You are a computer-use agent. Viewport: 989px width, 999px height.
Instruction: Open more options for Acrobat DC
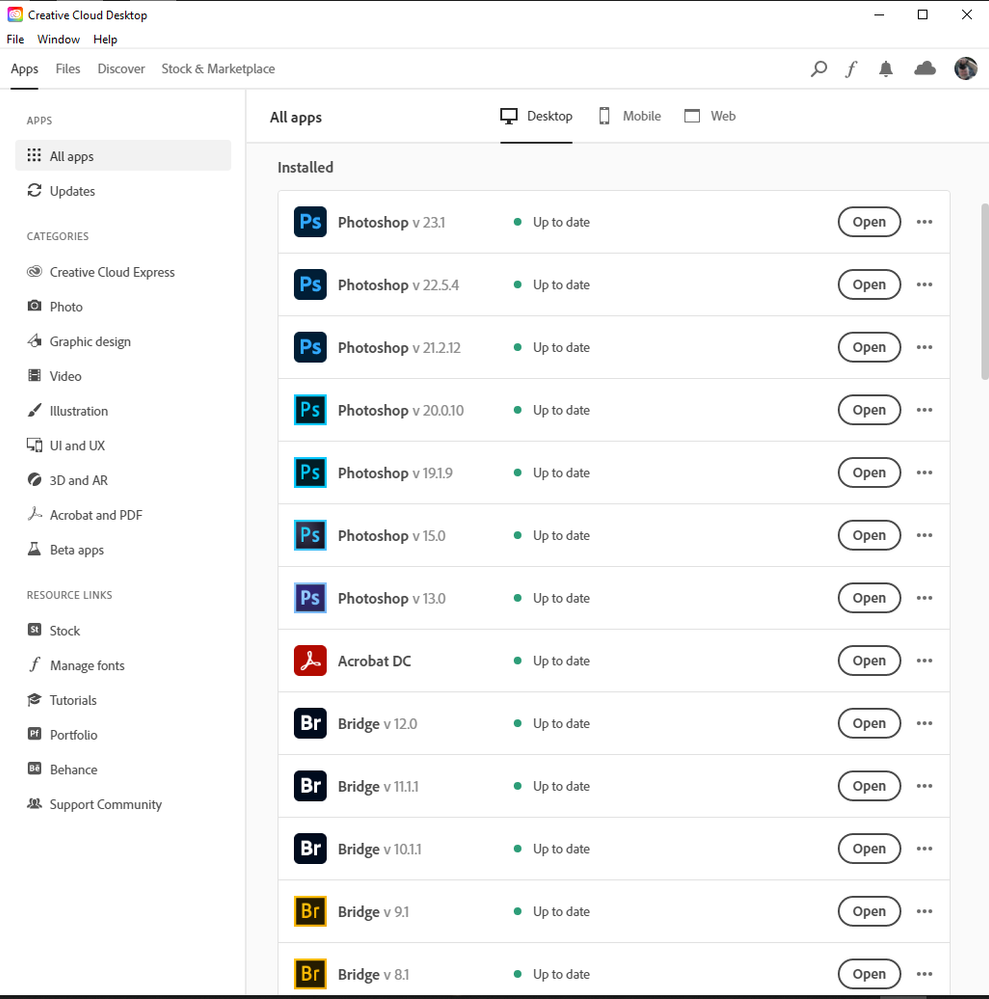click(924, 661)
